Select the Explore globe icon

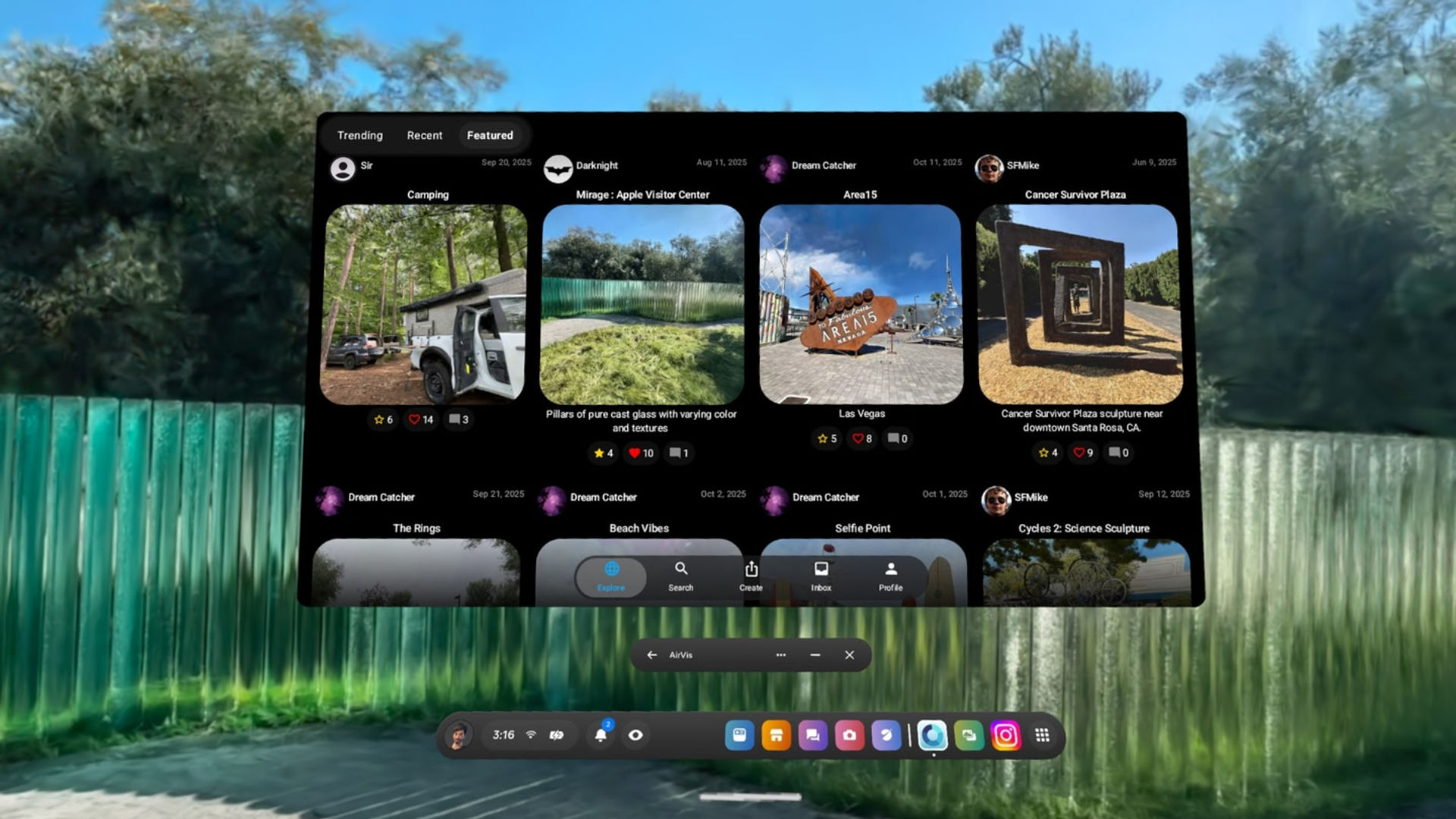click(612, 569)
